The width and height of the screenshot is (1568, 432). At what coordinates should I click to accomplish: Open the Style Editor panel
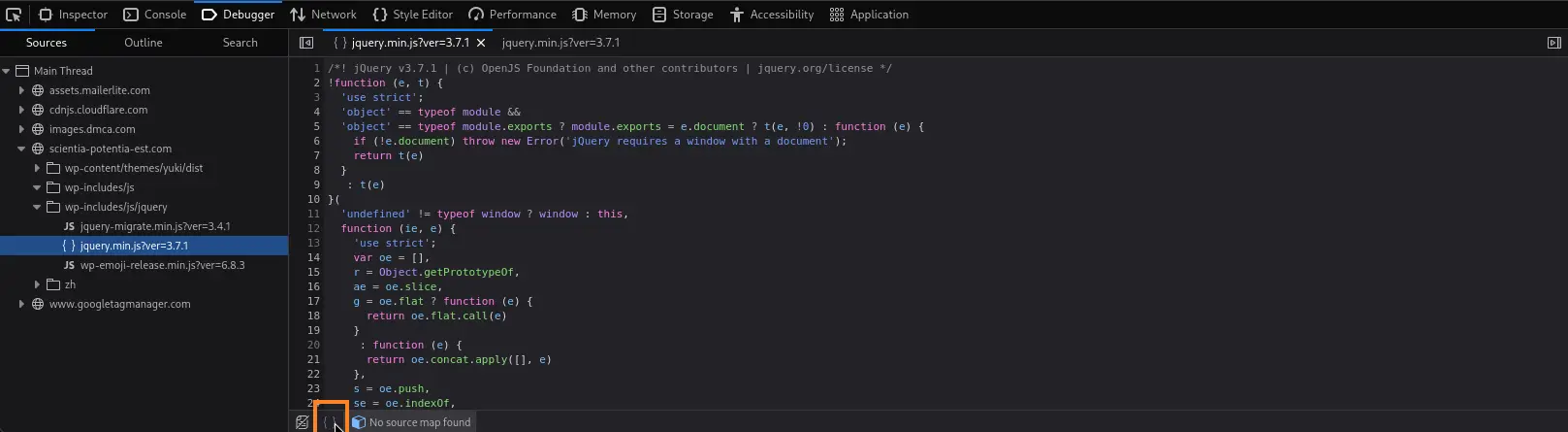[x=412, y=15]
